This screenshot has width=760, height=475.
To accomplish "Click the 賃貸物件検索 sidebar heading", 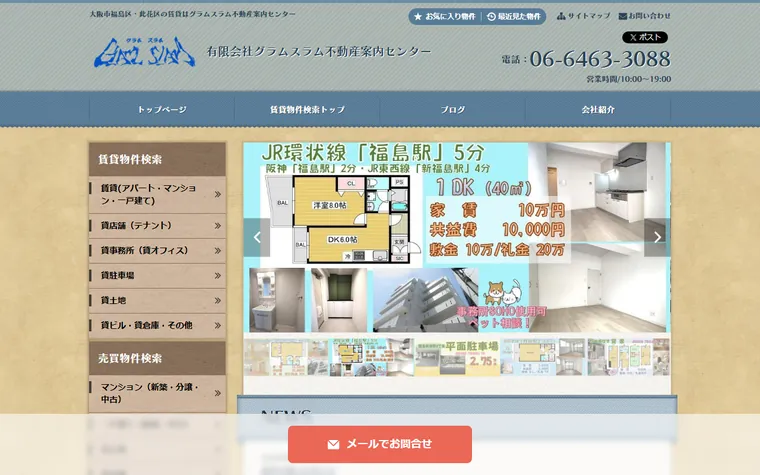I will click(x=158, y=159).
